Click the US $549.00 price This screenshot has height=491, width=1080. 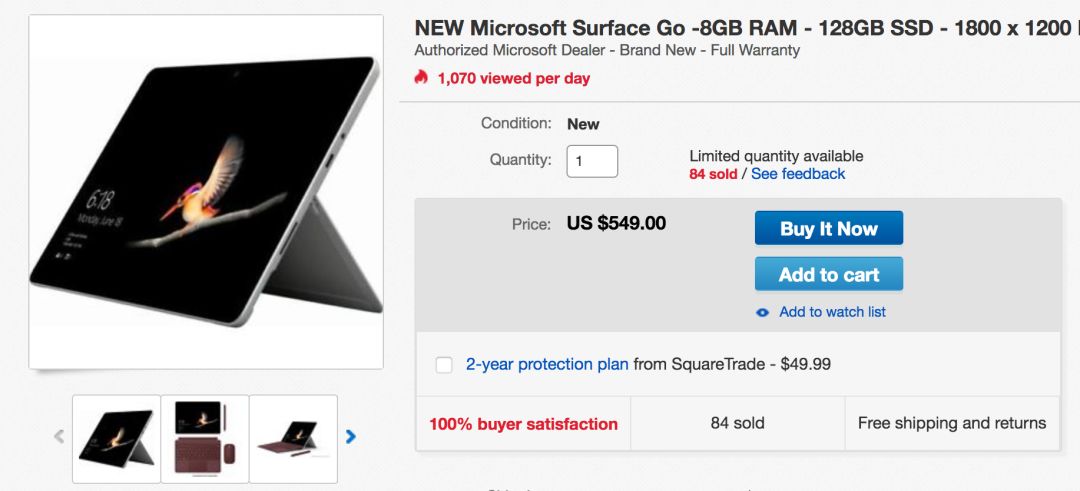click(616, 223)
